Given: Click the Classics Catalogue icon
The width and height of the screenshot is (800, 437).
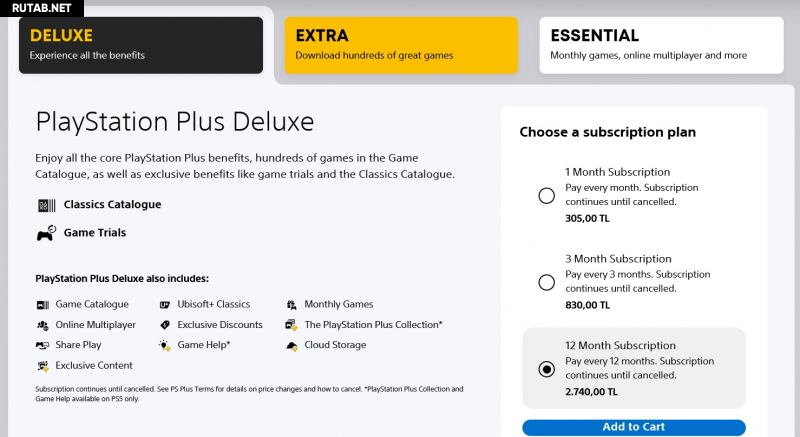Looking at the screenshot, I should click(x=45, y=205).
